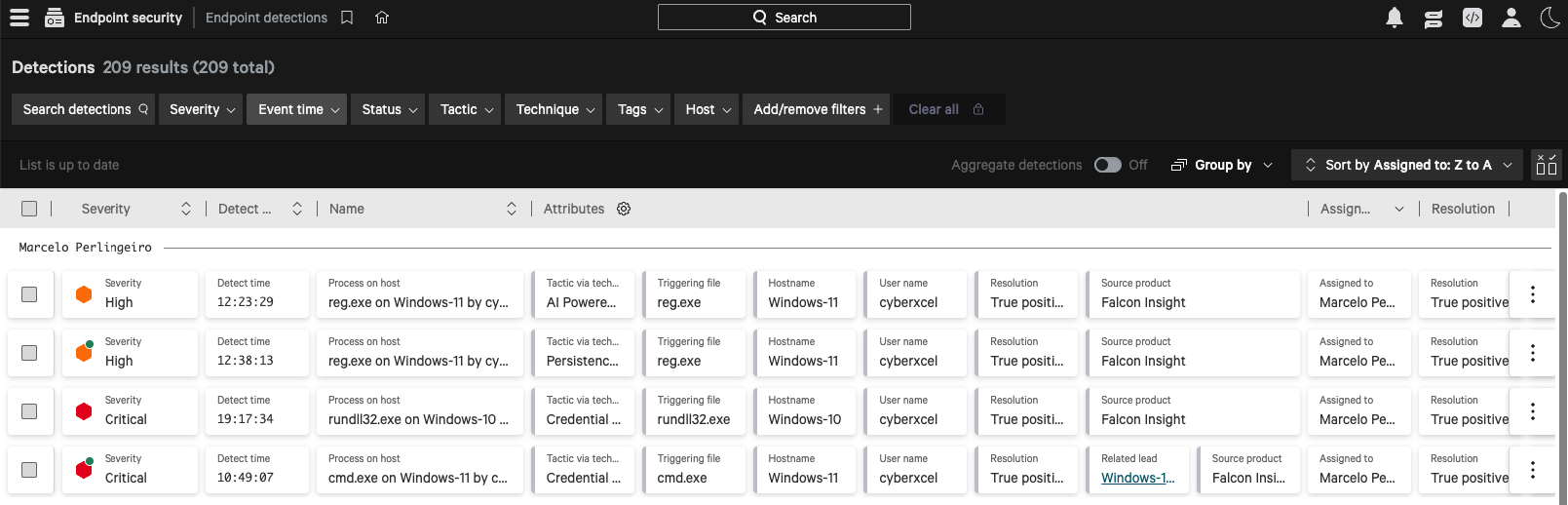The height and width of the screenshot is (505, 1568).
Task: Open actions menu for 12:38:13 detection
Action: (1533, 352)
